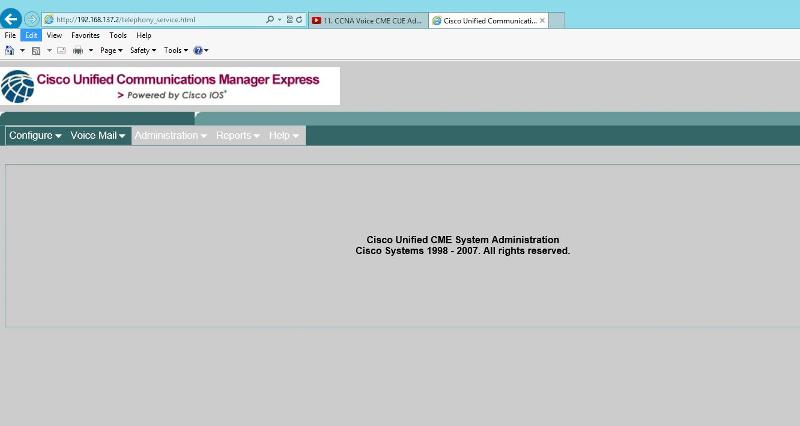Click the compatibility view icon in address bar
The height and width of the screenshot is (426, 800).
point(290,19)
